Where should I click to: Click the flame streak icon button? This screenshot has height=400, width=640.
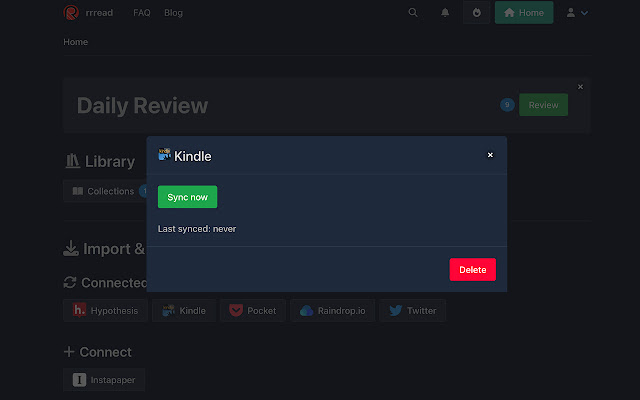(476, 13)
